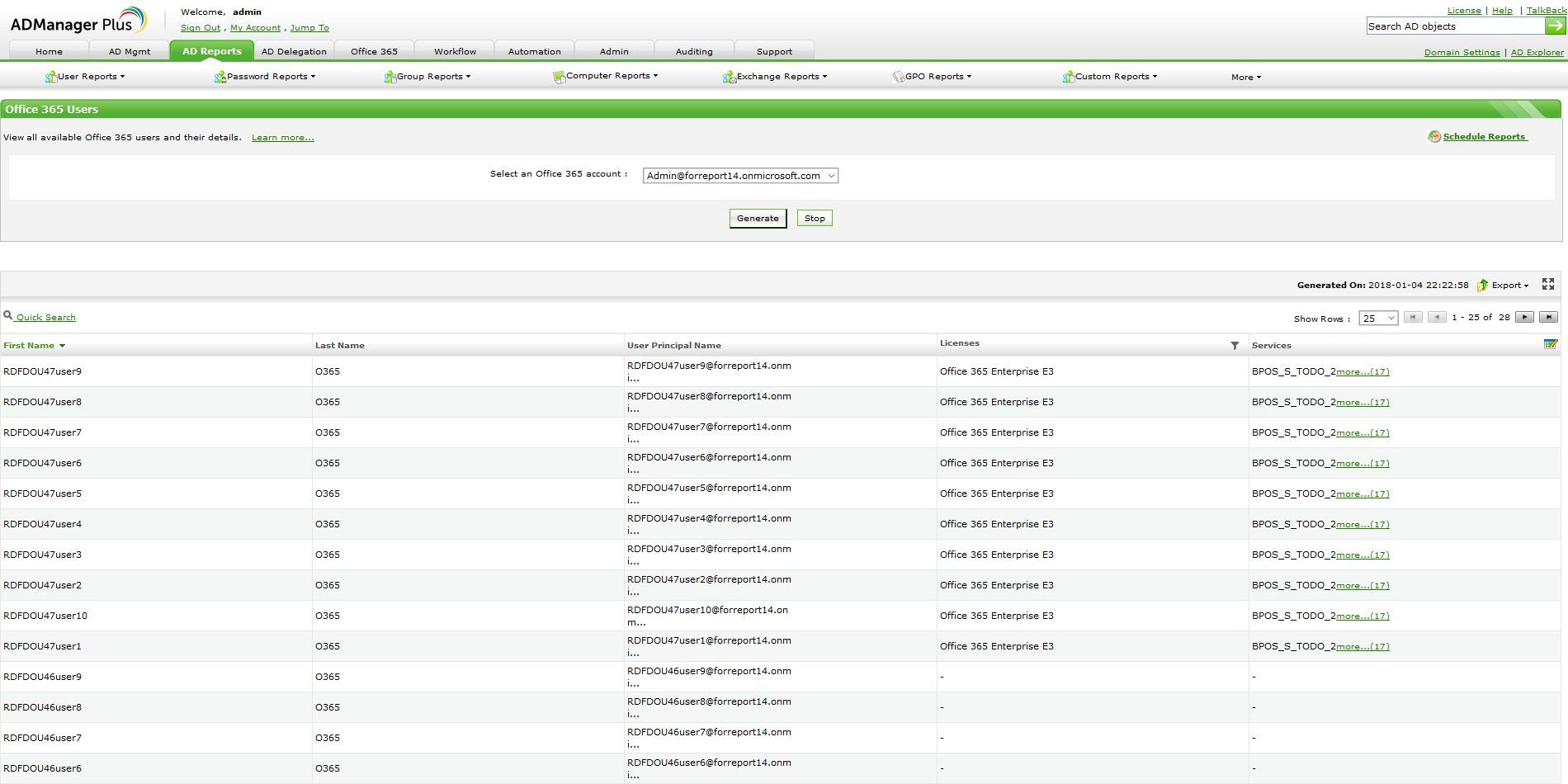Image resolution: width=1568 pixels, height=784 pixels.
Task: Click the Services column header
Action: pyautogui.click(x=1271, y=346)
